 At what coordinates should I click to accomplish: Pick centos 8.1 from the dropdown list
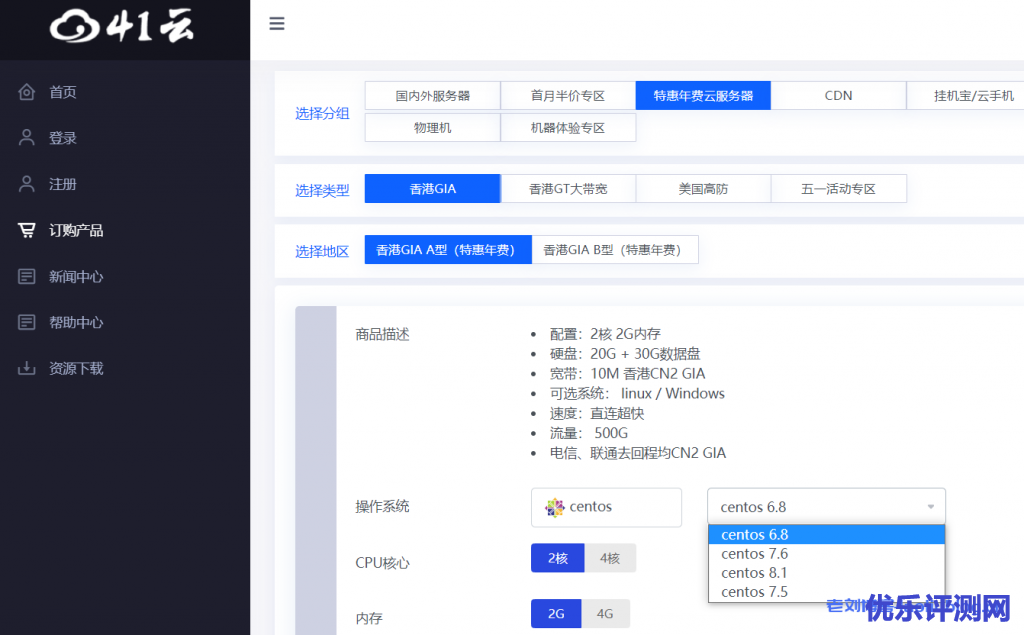click(754, 573)
